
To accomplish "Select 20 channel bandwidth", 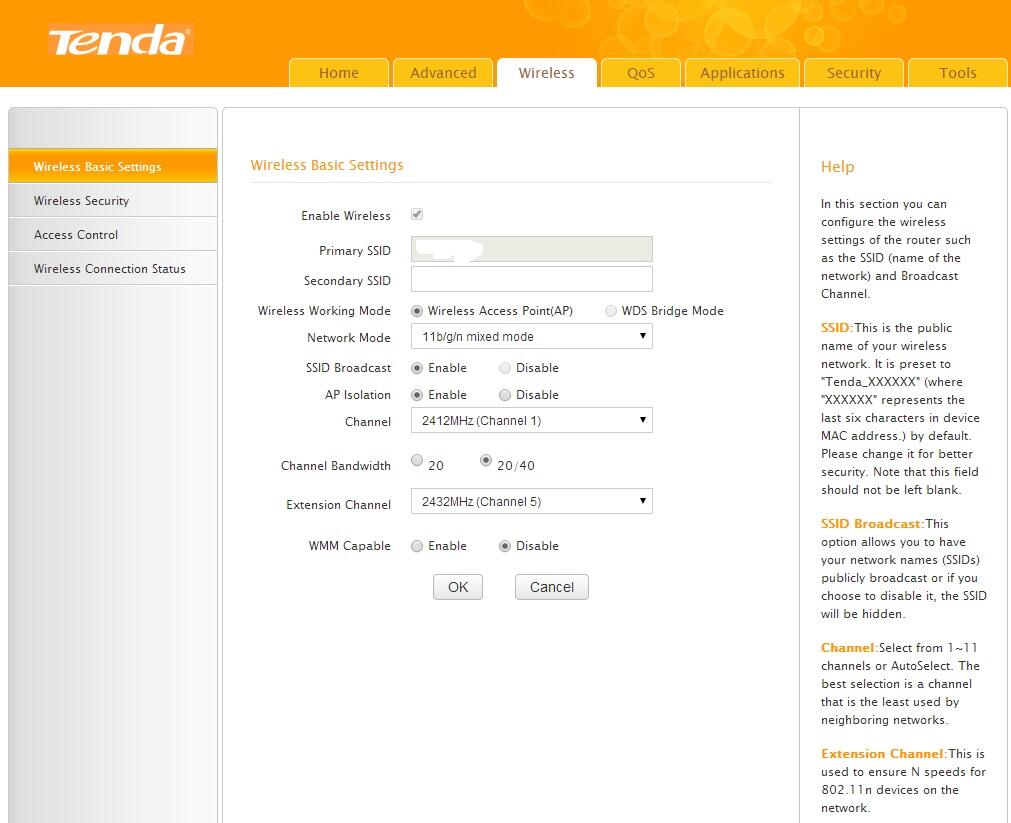I will click(x=417, y=460).
